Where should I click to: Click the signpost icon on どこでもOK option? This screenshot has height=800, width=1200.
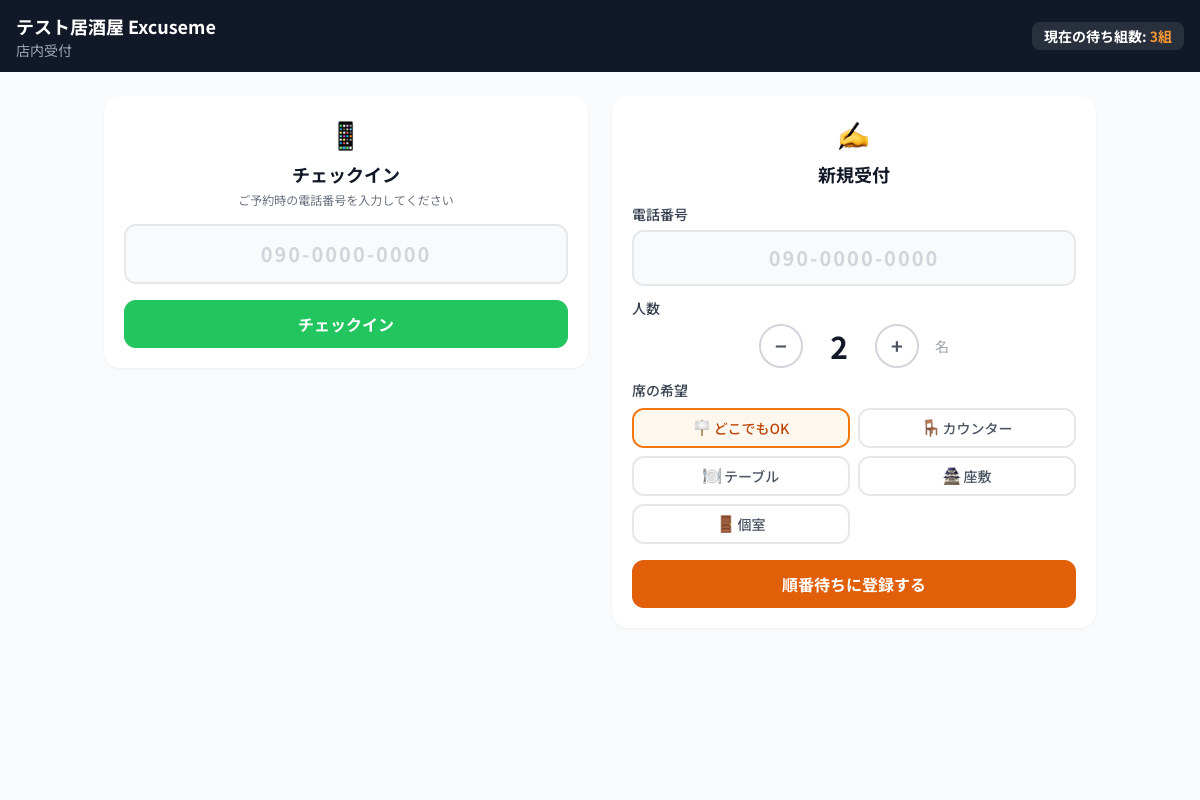(x=700, y=428)
